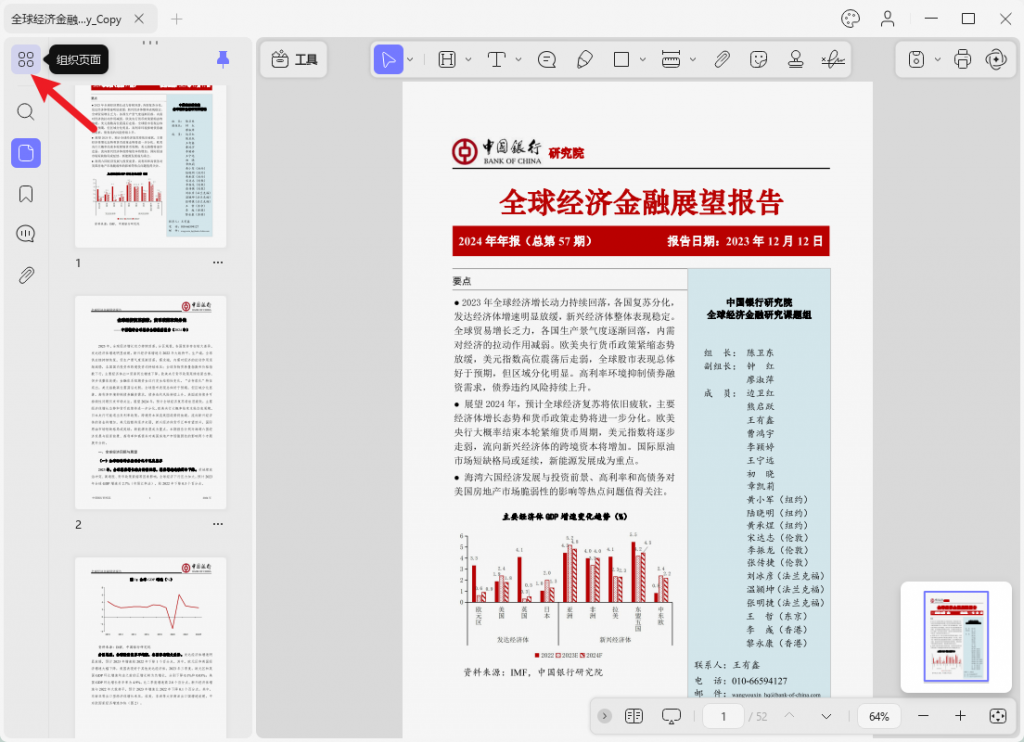The width and height of the screenshot is (1024, 742).
Task: Open the comments panel in sidebar
Action: pos(25,234)
